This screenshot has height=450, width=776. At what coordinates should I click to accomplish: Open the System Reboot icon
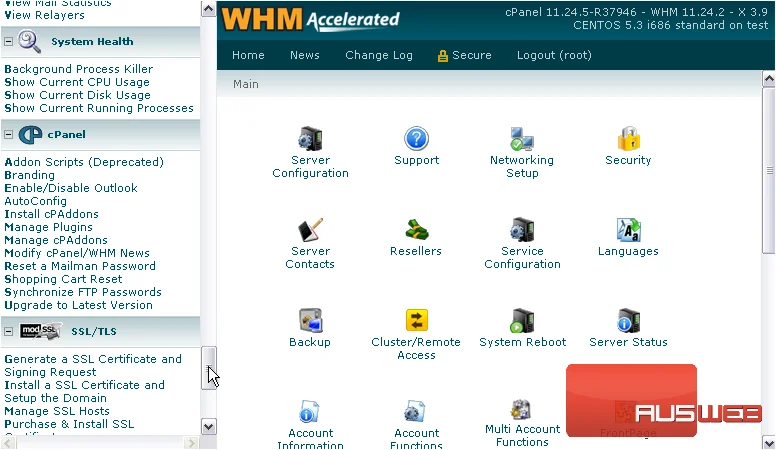(x=522, y=321)
